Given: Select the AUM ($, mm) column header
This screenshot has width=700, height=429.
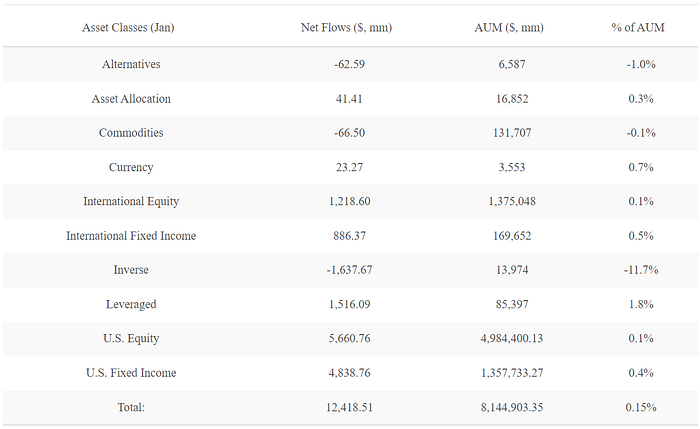Looking at the screenshot, I should click(509, 28).
